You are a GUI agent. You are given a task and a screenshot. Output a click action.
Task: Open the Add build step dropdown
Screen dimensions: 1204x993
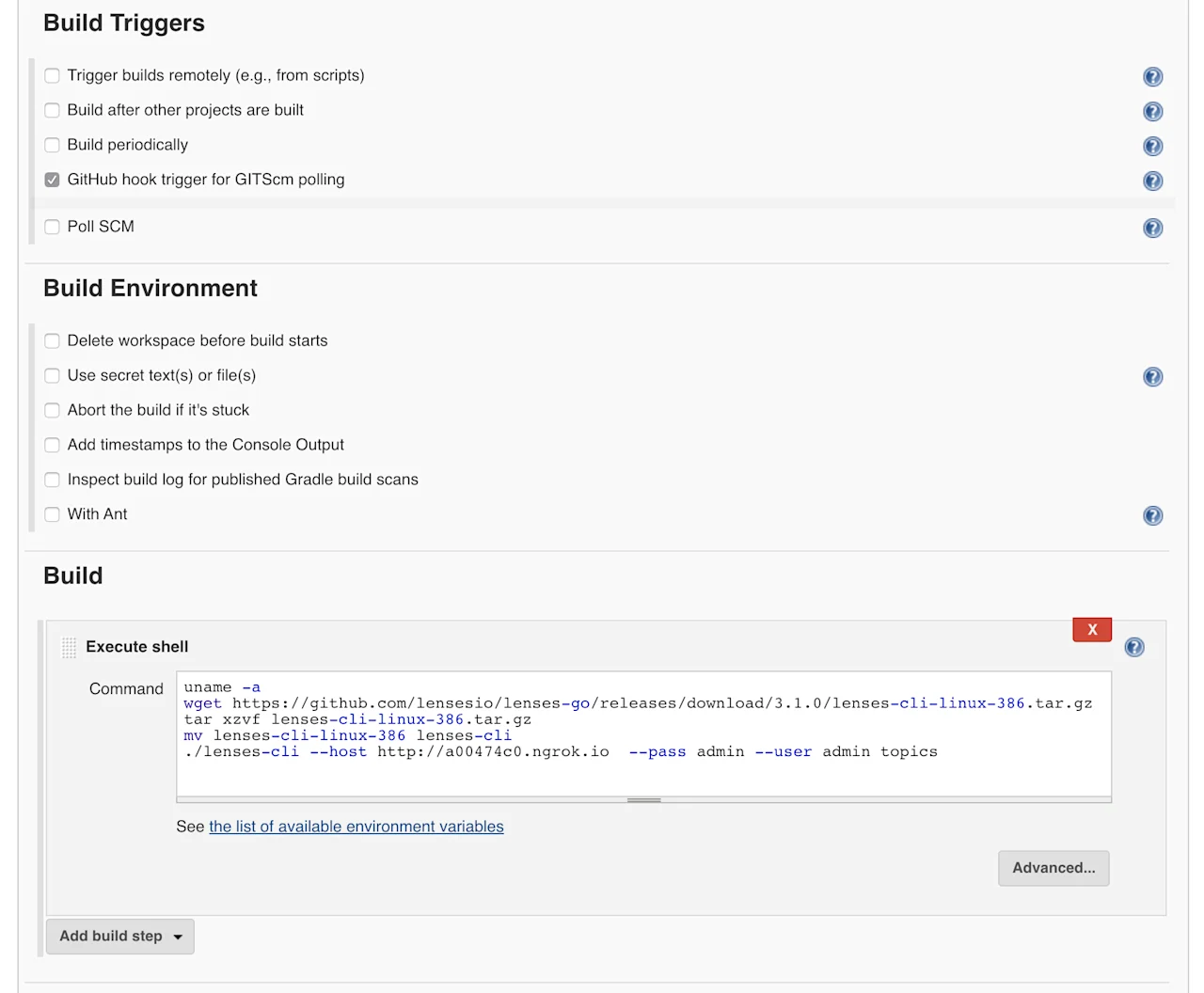(119, 936)
